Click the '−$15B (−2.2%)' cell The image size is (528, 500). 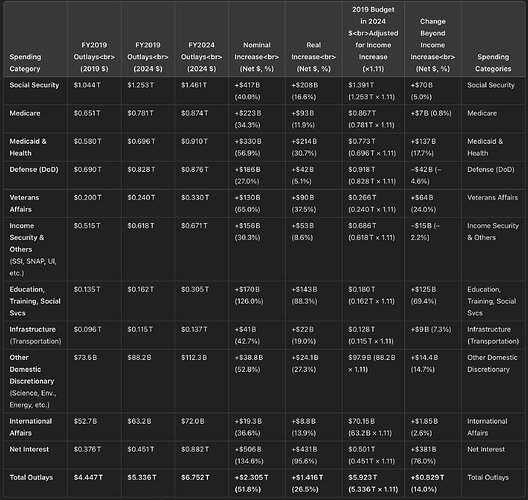tap(425, 232)
